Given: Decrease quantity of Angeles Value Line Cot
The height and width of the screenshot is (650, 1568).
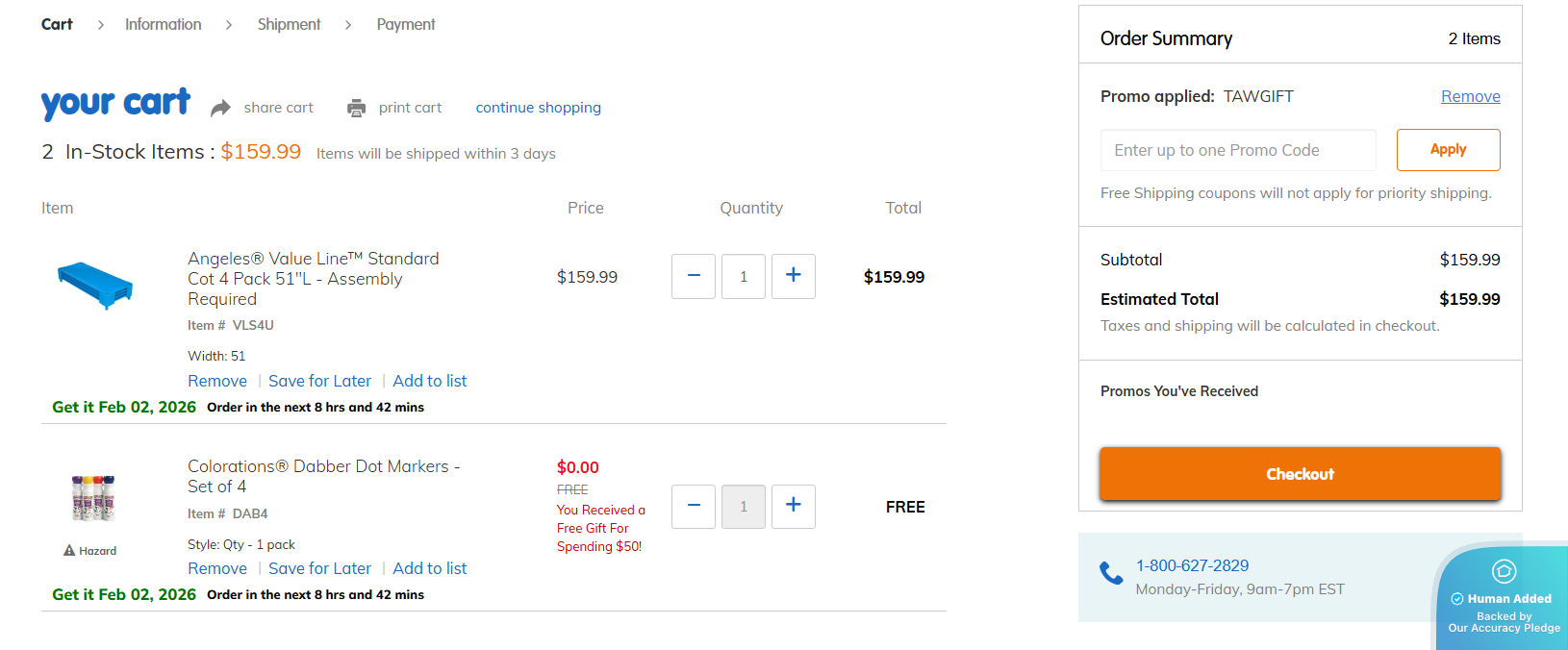Looking at the screenshot, I should (694, 276).
